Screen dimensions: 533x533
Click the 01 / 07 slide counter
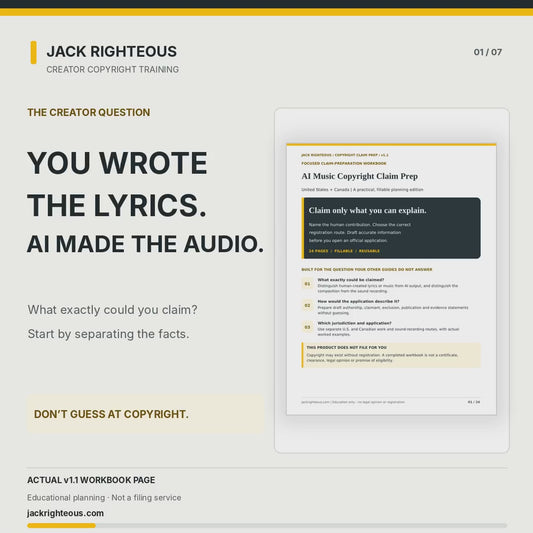coord(488,52)
